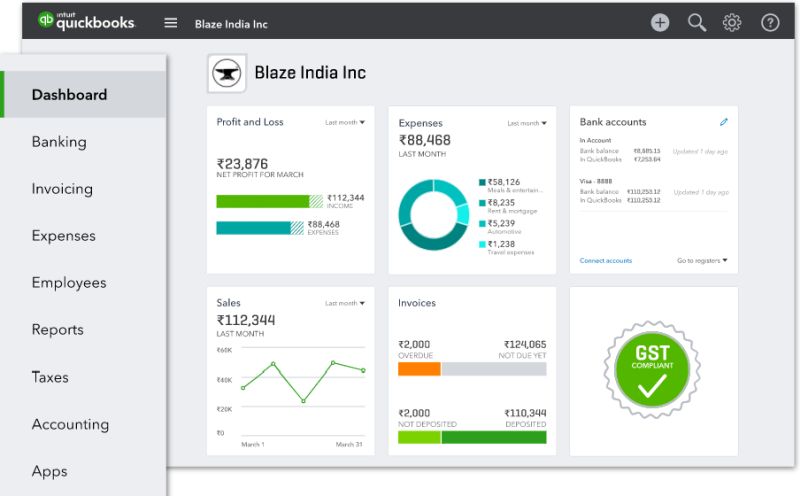Click the teal expenses bar

pyautogui.click(x=260, y=228)
